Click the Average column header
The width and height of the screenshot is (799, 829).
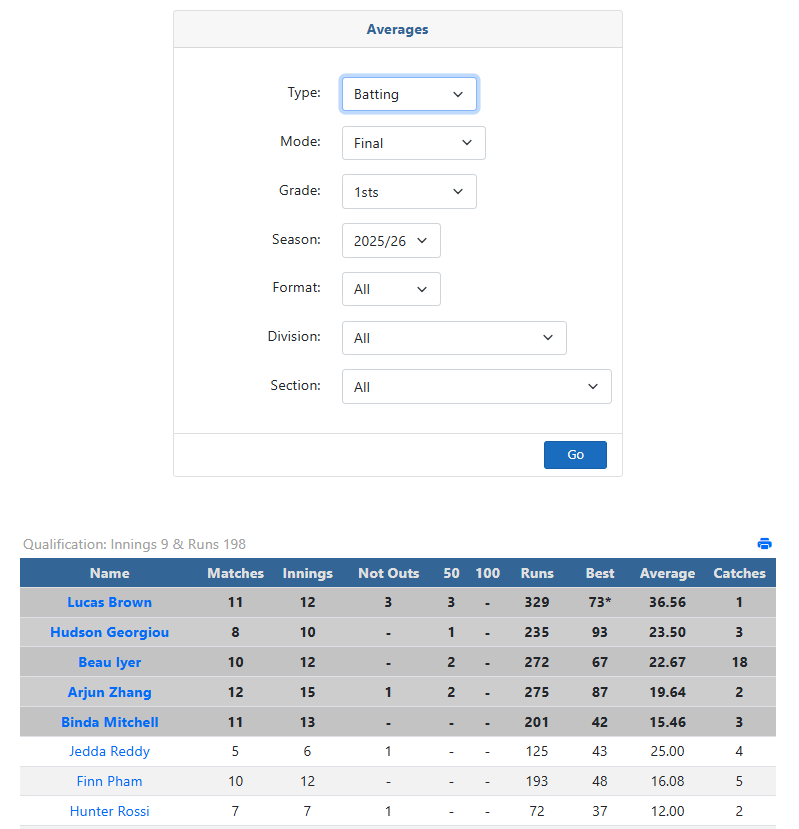(x=667, y=573)
